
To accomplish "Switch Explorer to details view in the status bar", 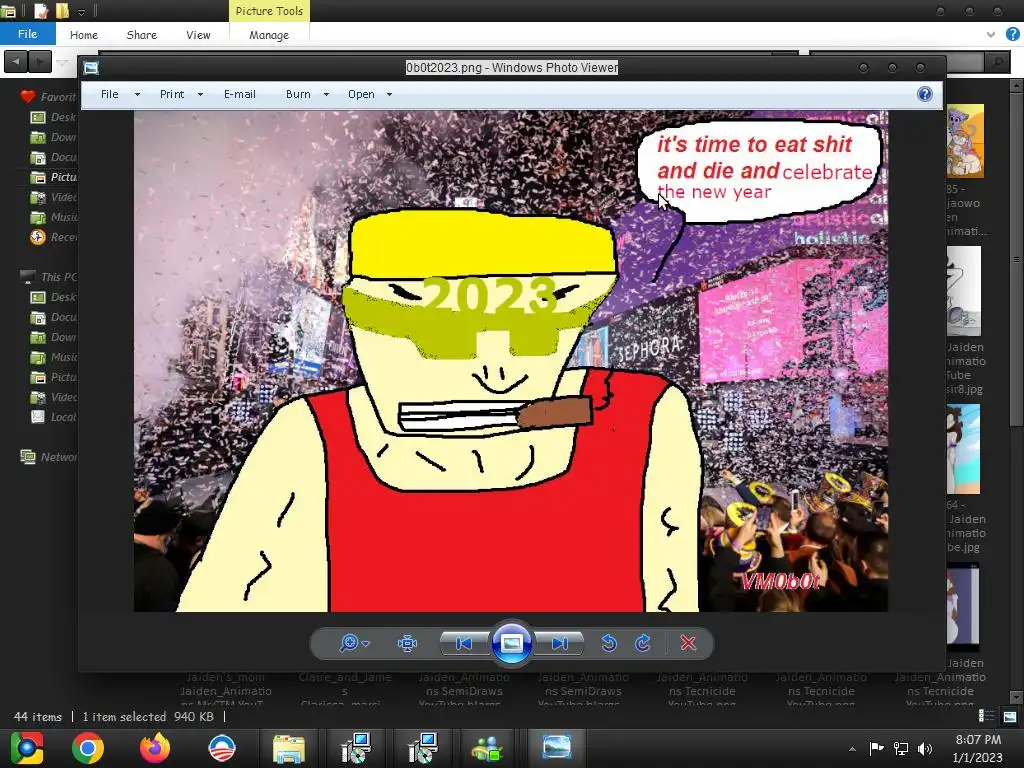I will [x=986, y=716].
